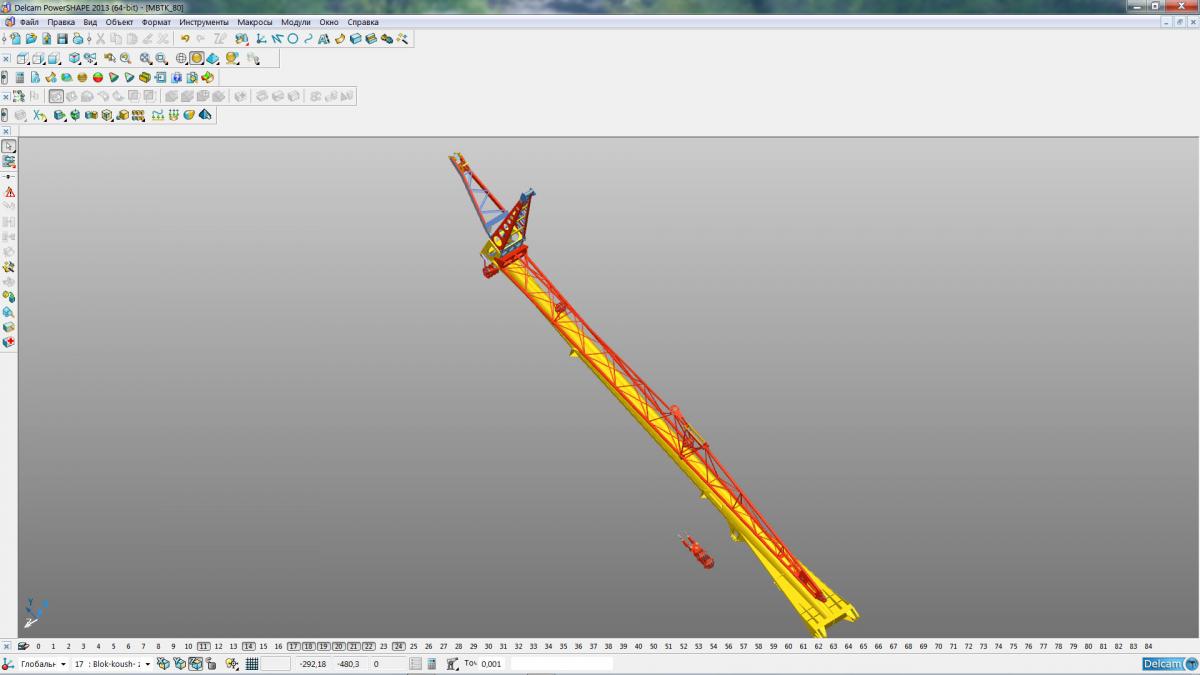
Task: Open the Wizards magic wand tool
Action: [x=402, y=38]
